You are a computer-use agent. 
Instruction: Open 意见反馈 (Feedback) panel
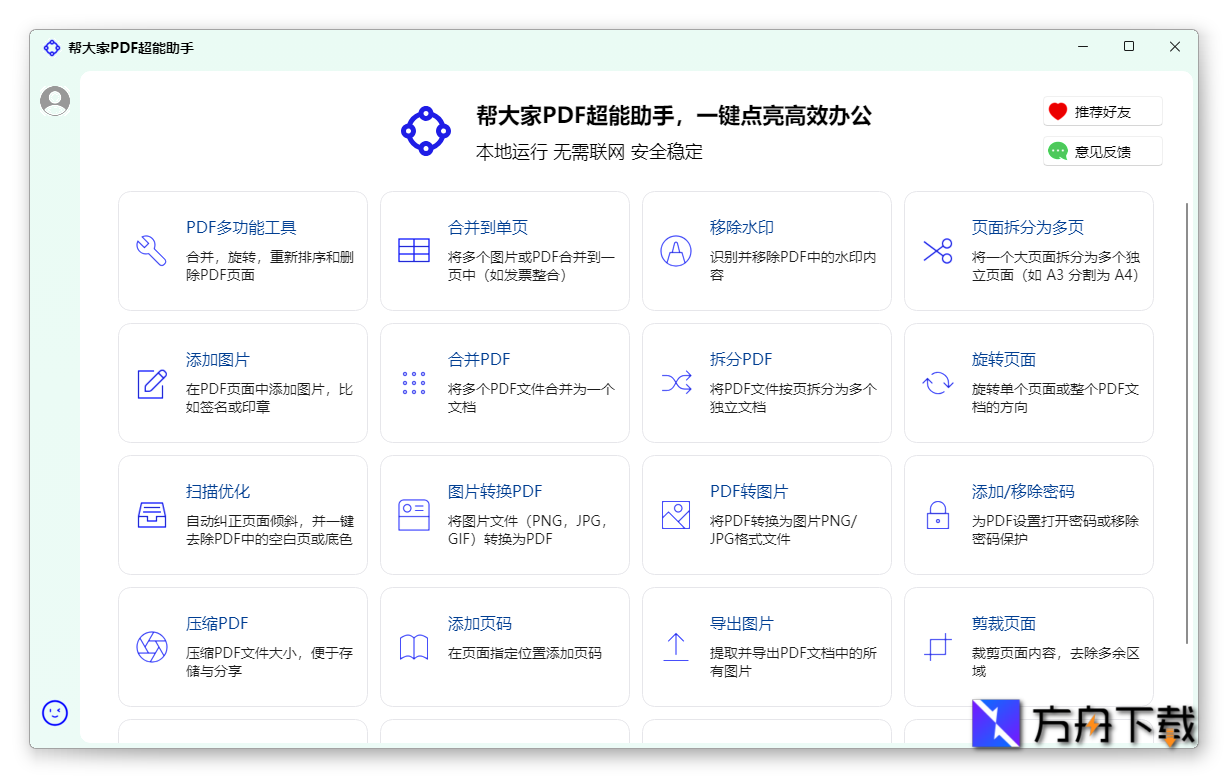[1101, 150]
